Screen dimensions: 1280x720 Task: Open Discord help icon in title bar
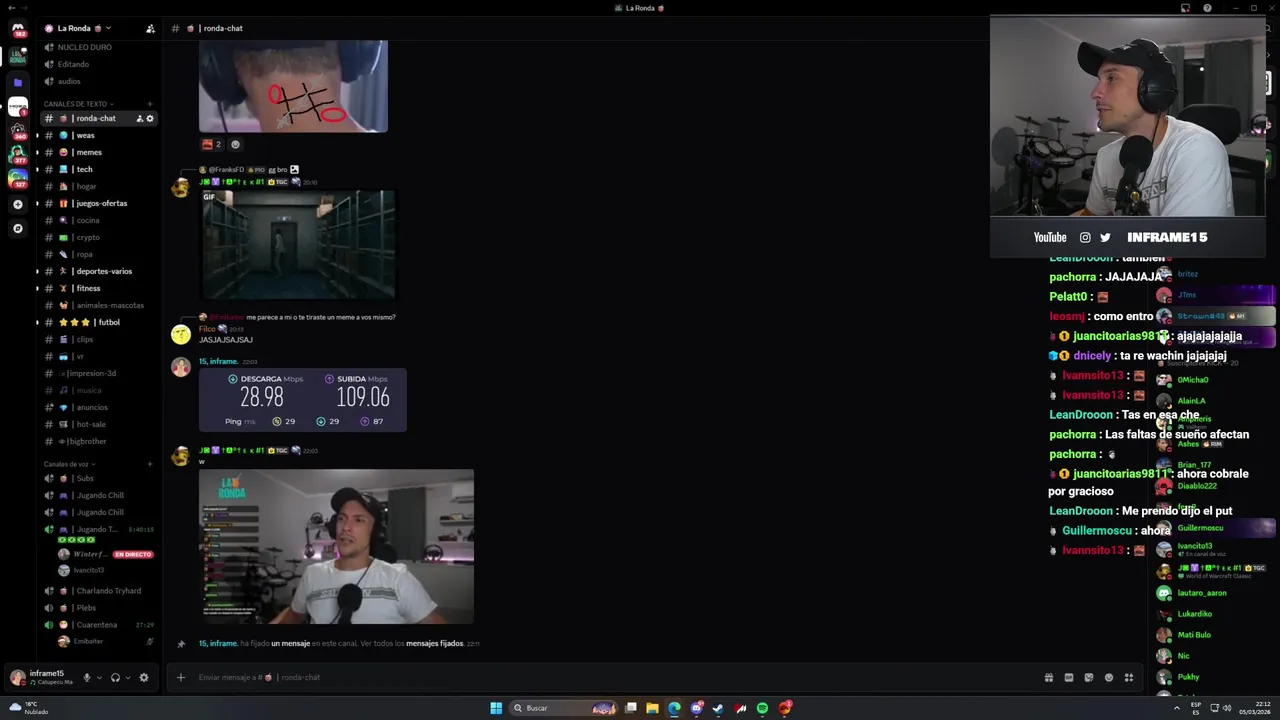pos(1207,8)
